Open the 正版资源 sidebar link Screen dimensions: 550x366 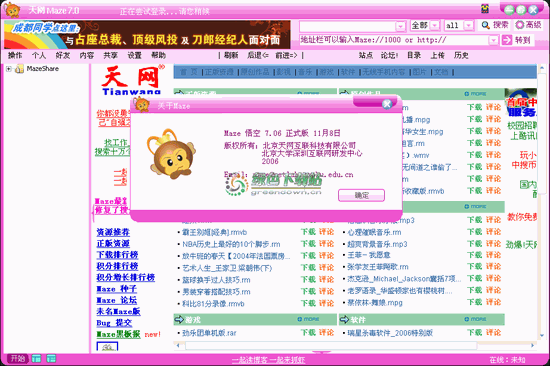point(113,244)
